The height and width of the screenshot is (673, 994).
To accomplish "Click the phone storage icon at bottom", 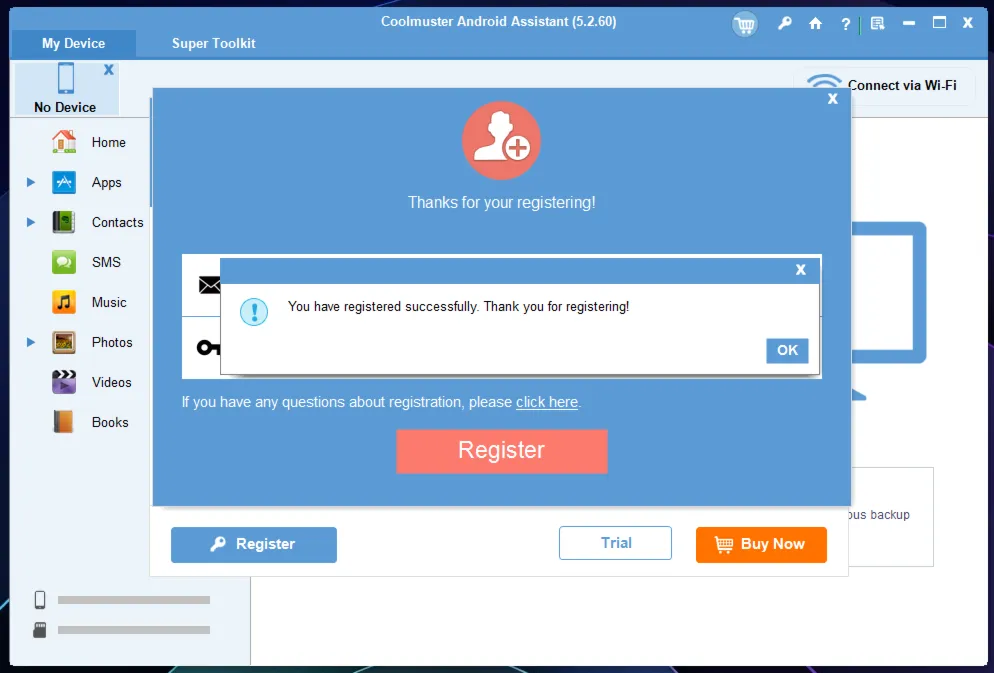I will pyautogui.click(x=40, y=599).
